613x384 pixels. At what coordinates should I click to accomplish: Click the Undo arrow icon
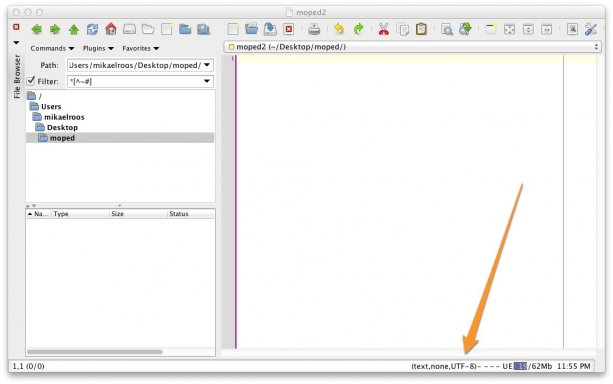[339, 29]
